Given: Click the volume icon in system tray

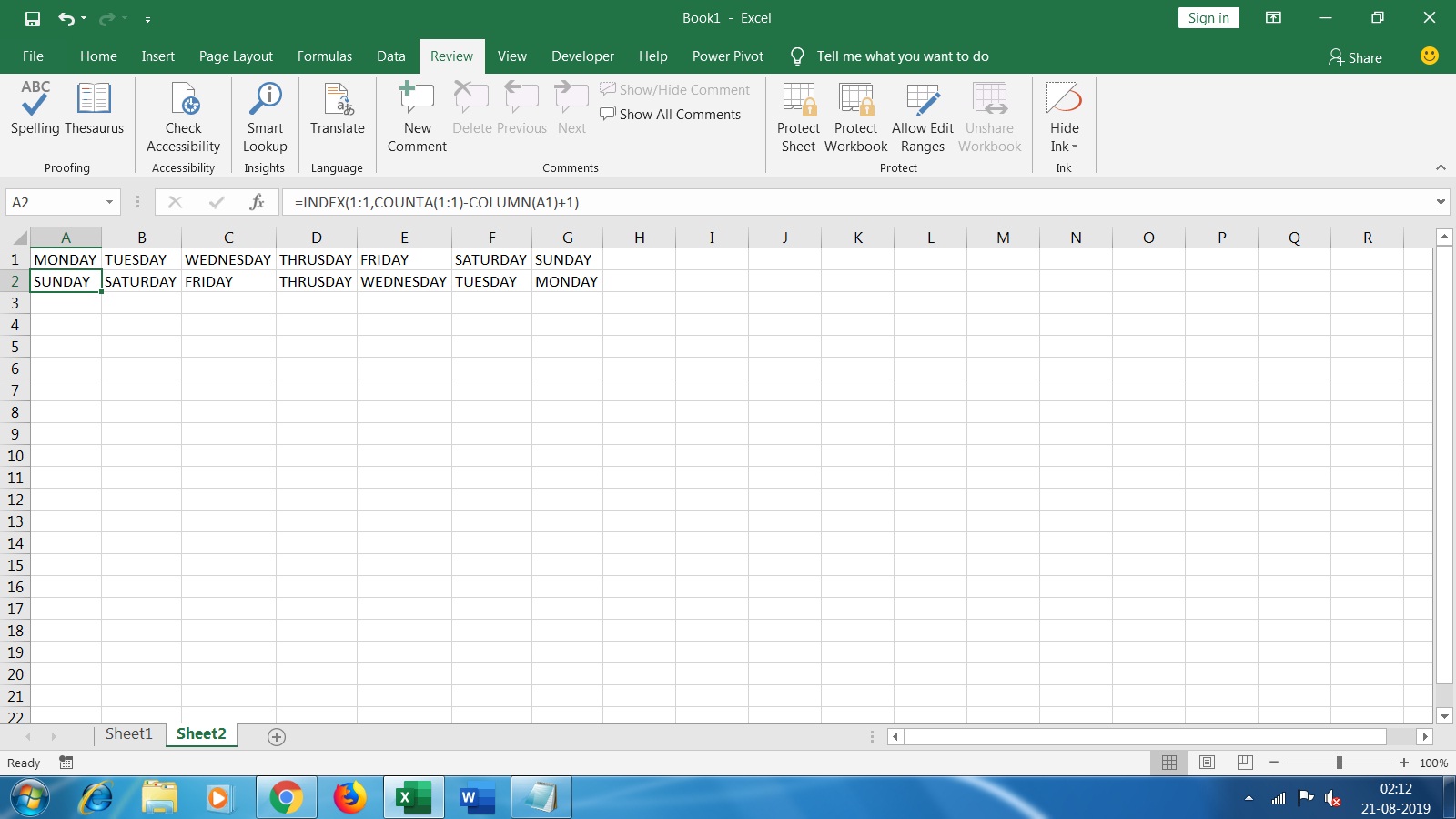Looking at the screenshot, I should click(1332, 798).
